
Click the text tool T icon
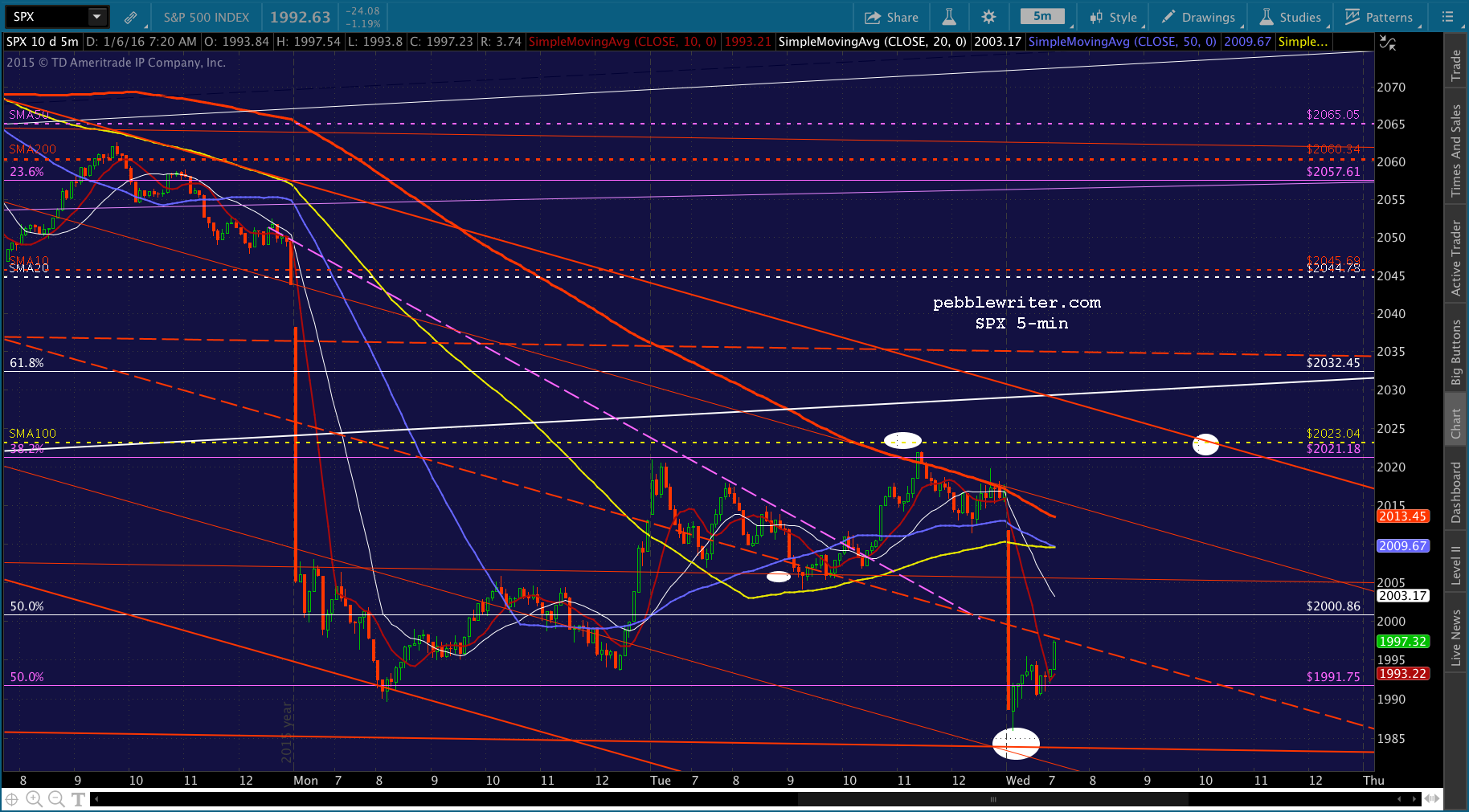78,799
